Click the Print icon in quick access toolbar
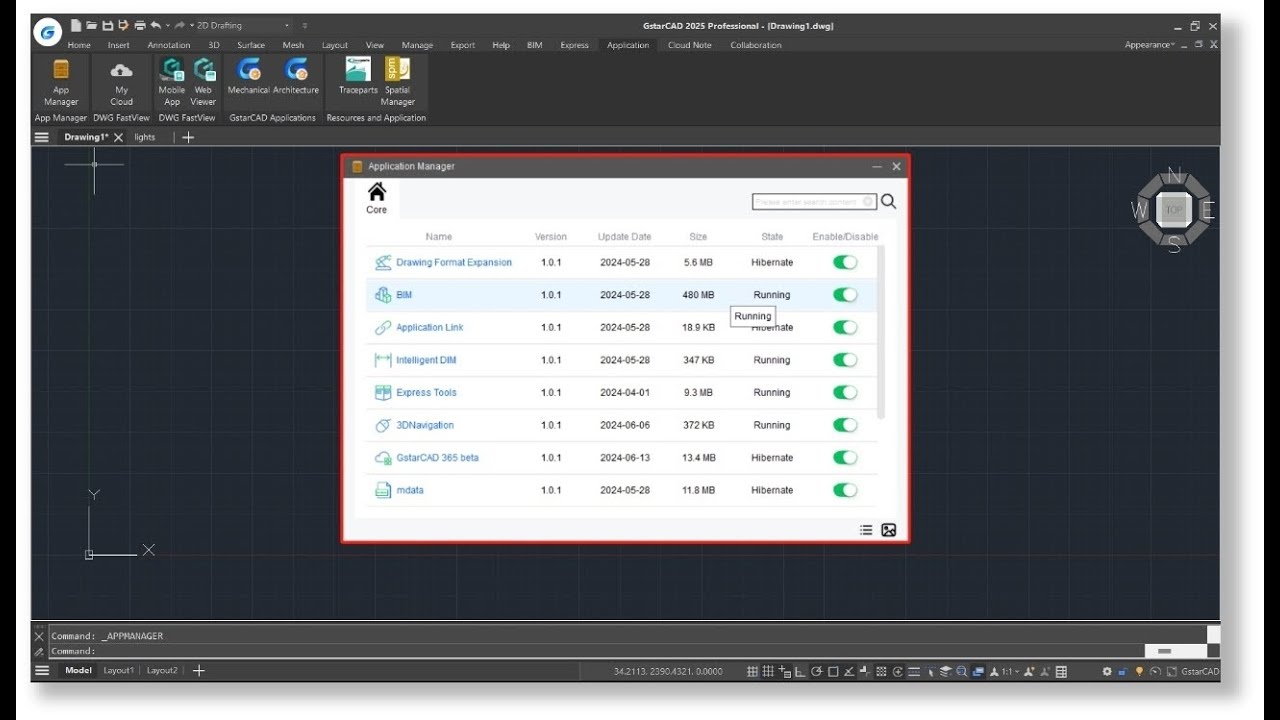 click(139, 25)
